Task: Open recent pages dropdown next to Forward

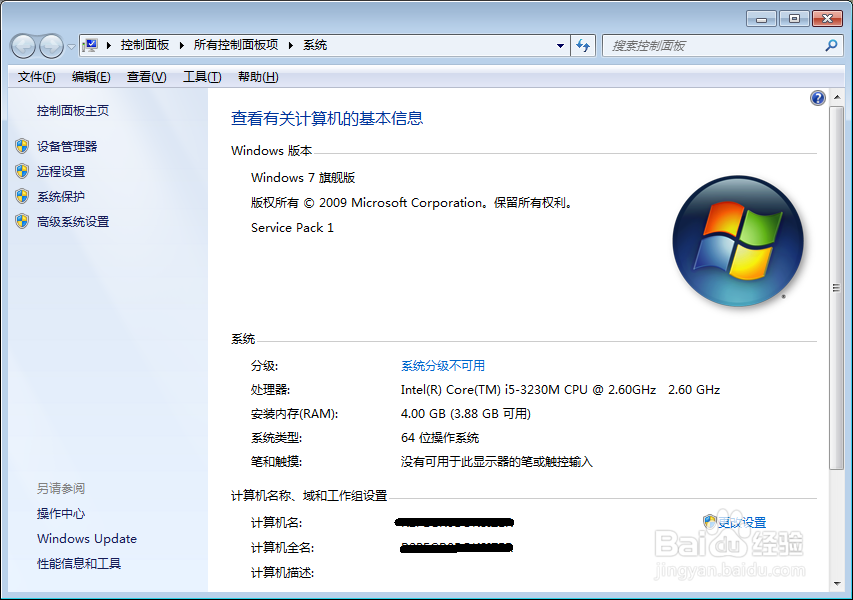Action: pyautogui.click(x=71, y=47)
